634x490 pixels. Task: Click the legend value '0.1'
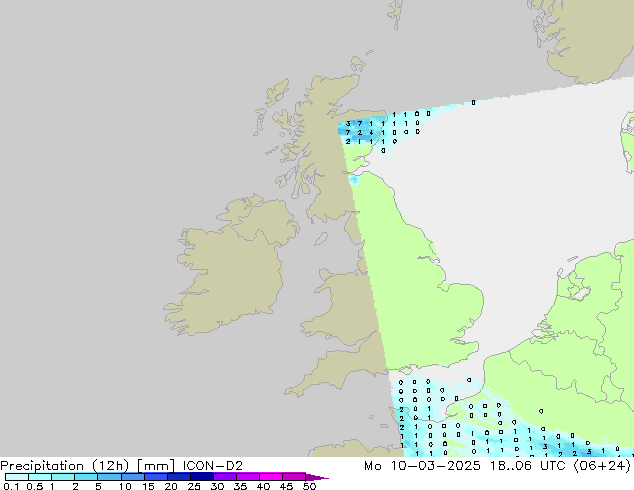click(x=11, y=486)
